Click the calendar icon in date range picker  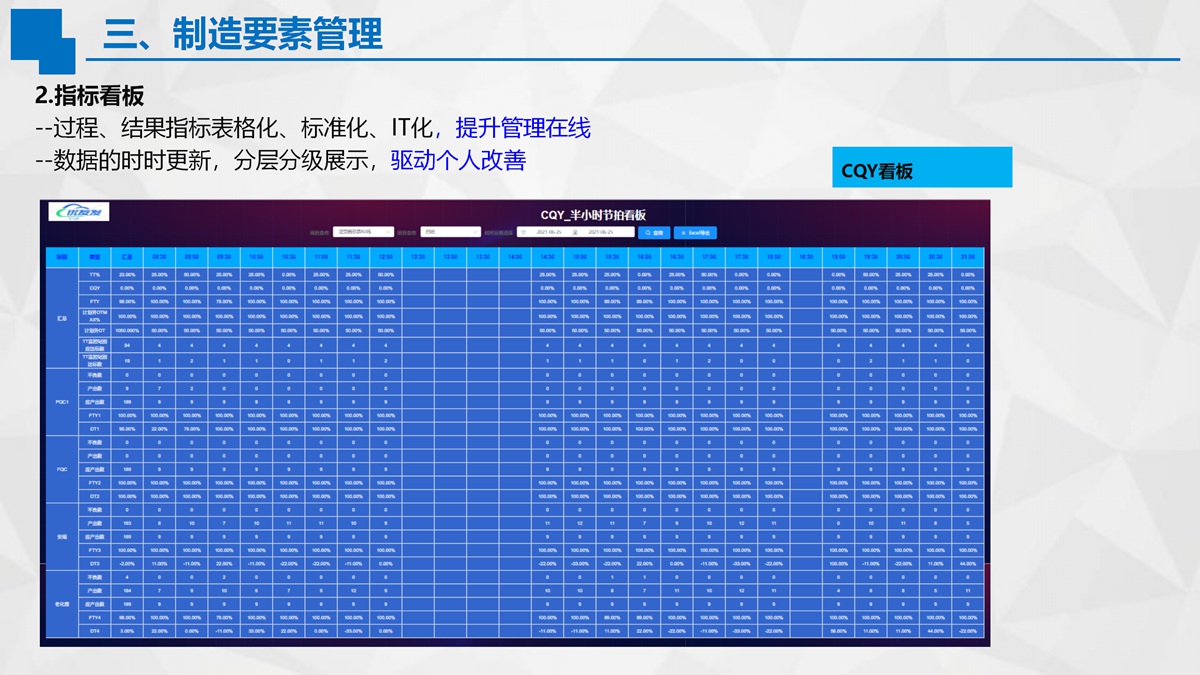[523, 232]
